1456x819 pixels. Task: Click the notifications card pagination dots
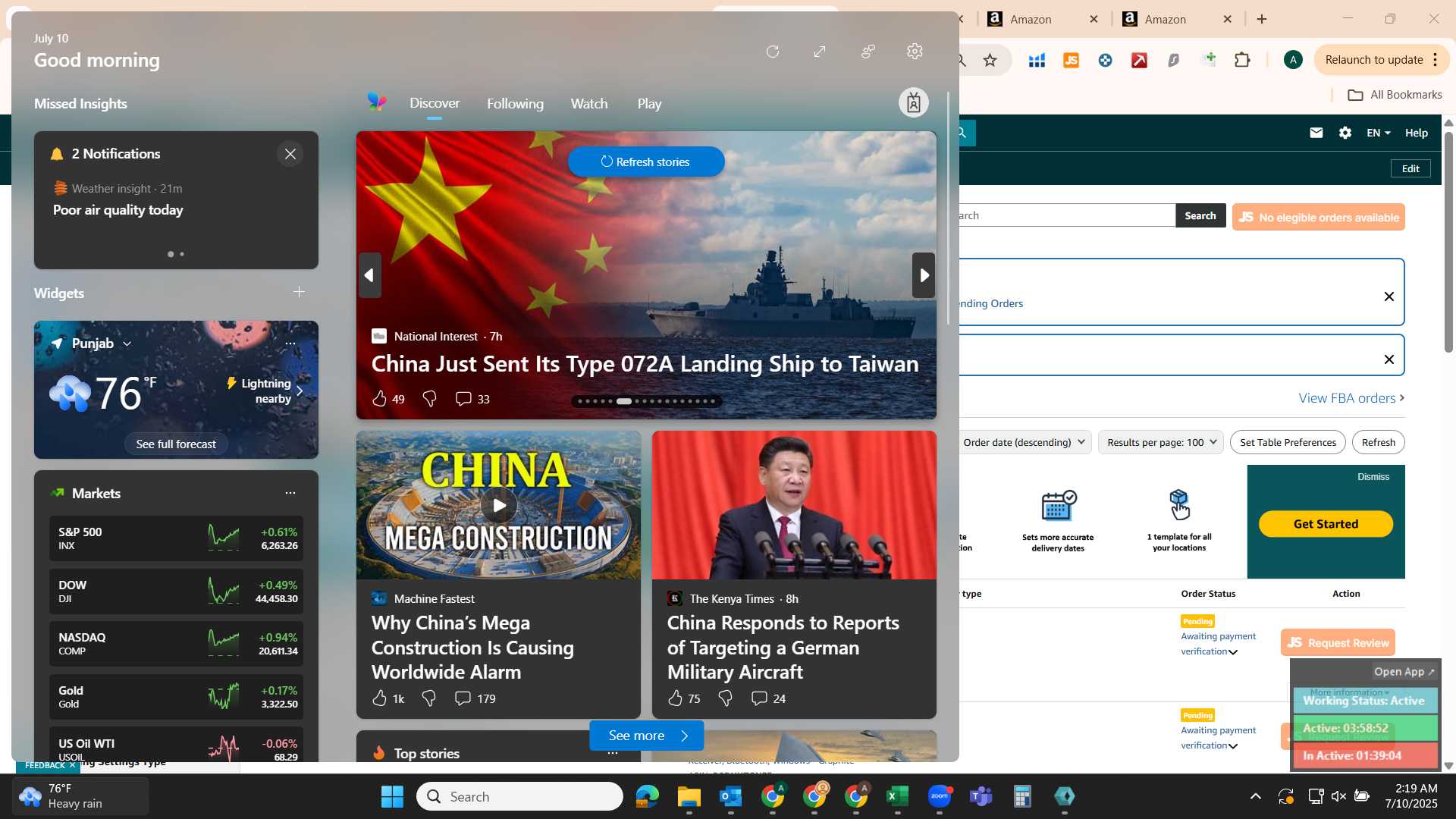click(176, 254)
